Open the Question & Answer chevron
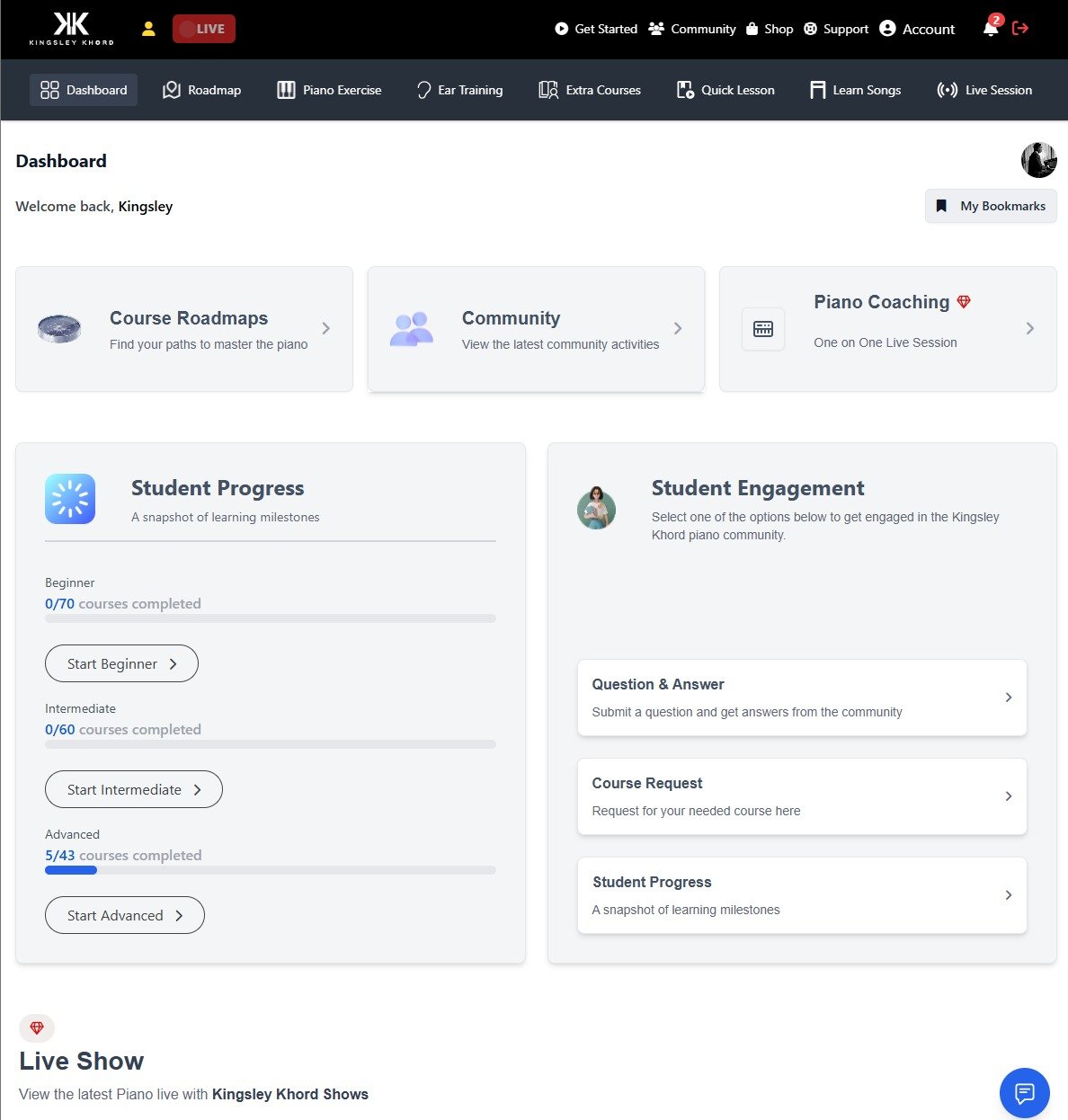The image size is (1068, 1120). tap(1009, 698)
